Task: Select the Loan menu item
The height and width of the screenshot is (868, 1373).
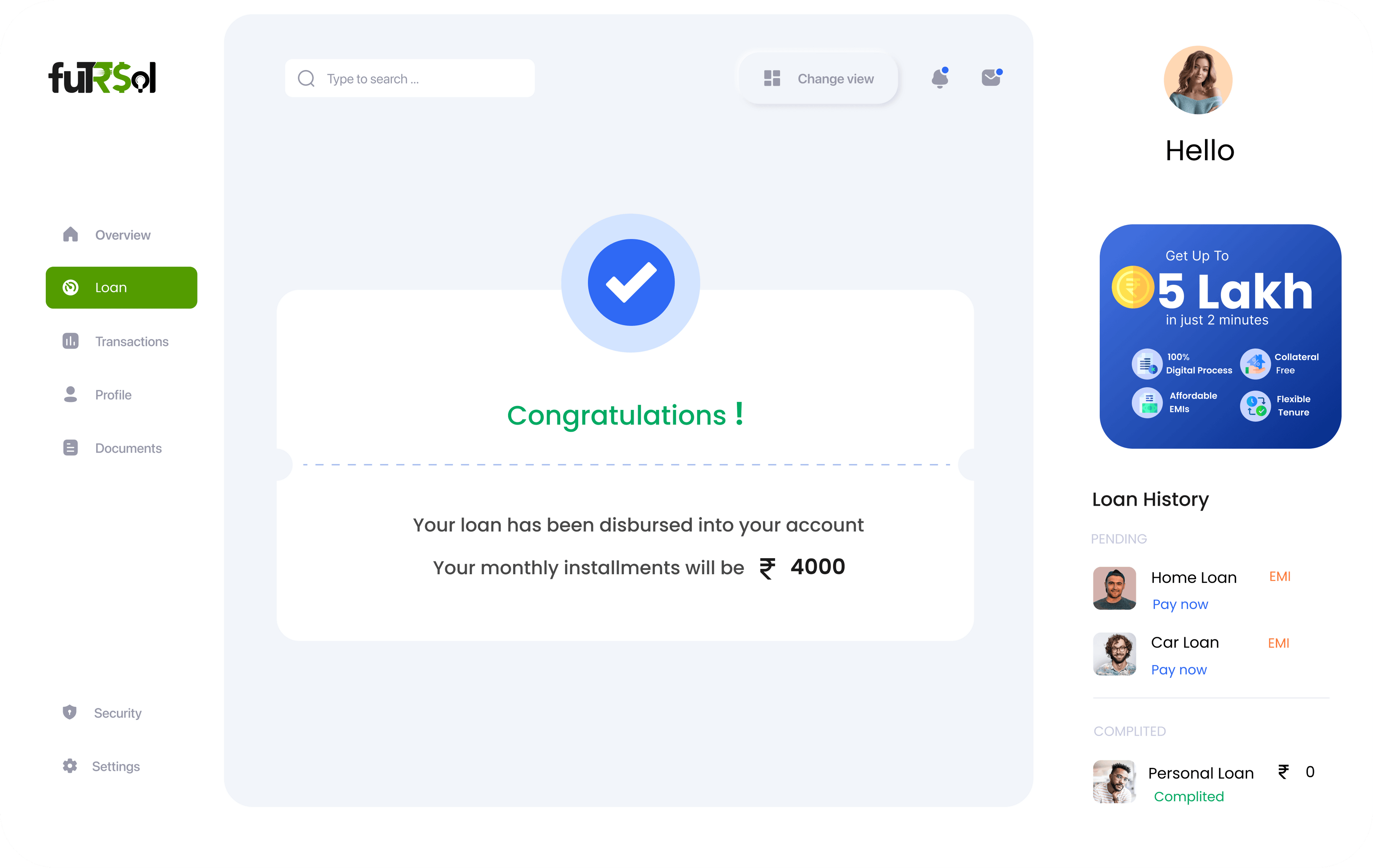Action: [x=122, y=287]
